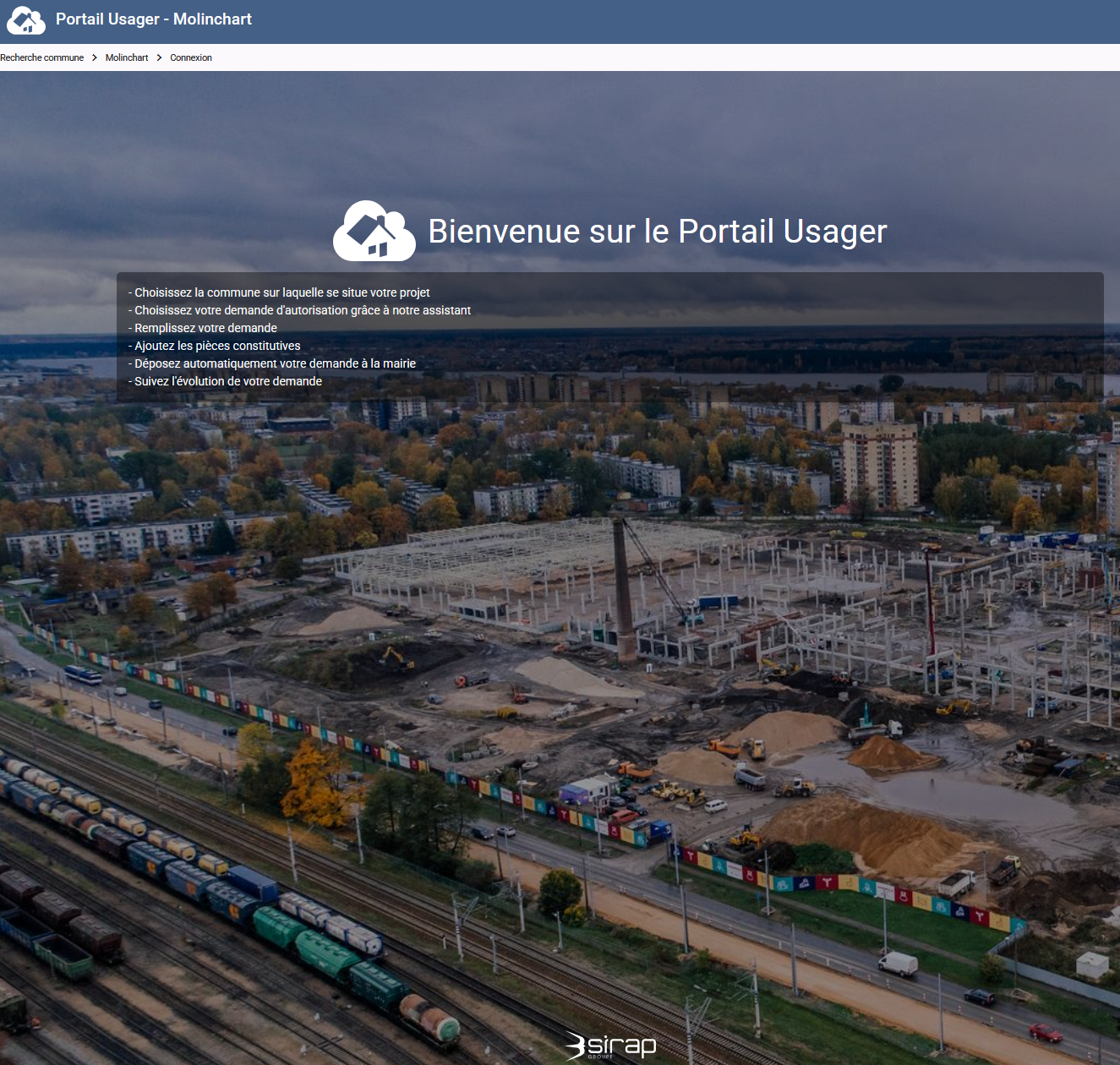Click the empty right side of the instructions panel

click(x=803, y=338)
